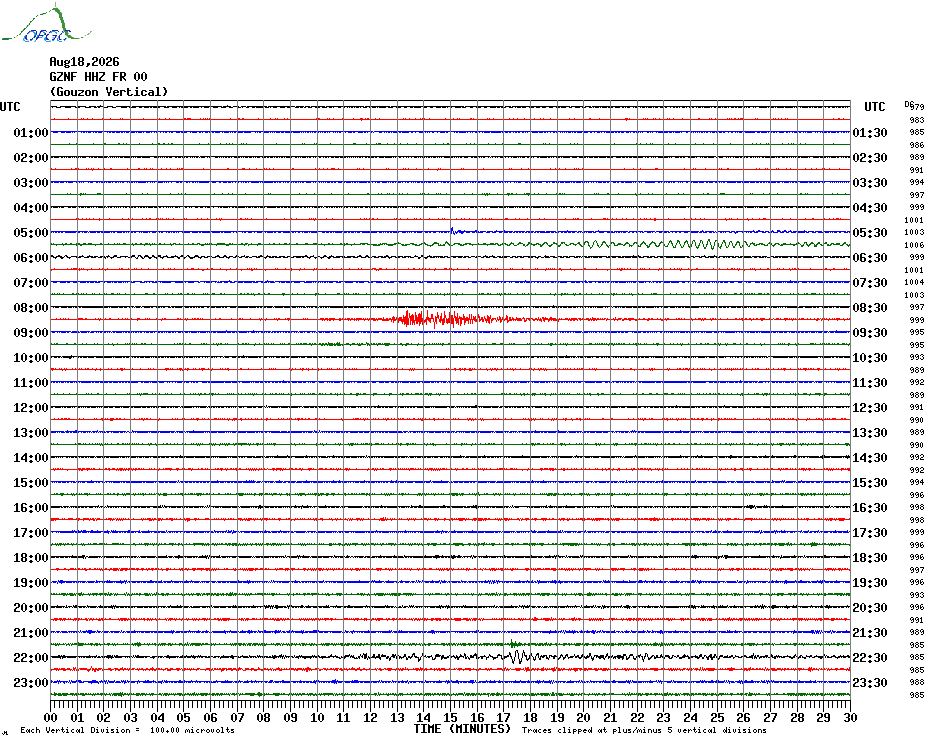Image resolution: width=930 pixels, height=744 pixels.
Task: Click the 23:00 hour label
Action: (31, 683)
